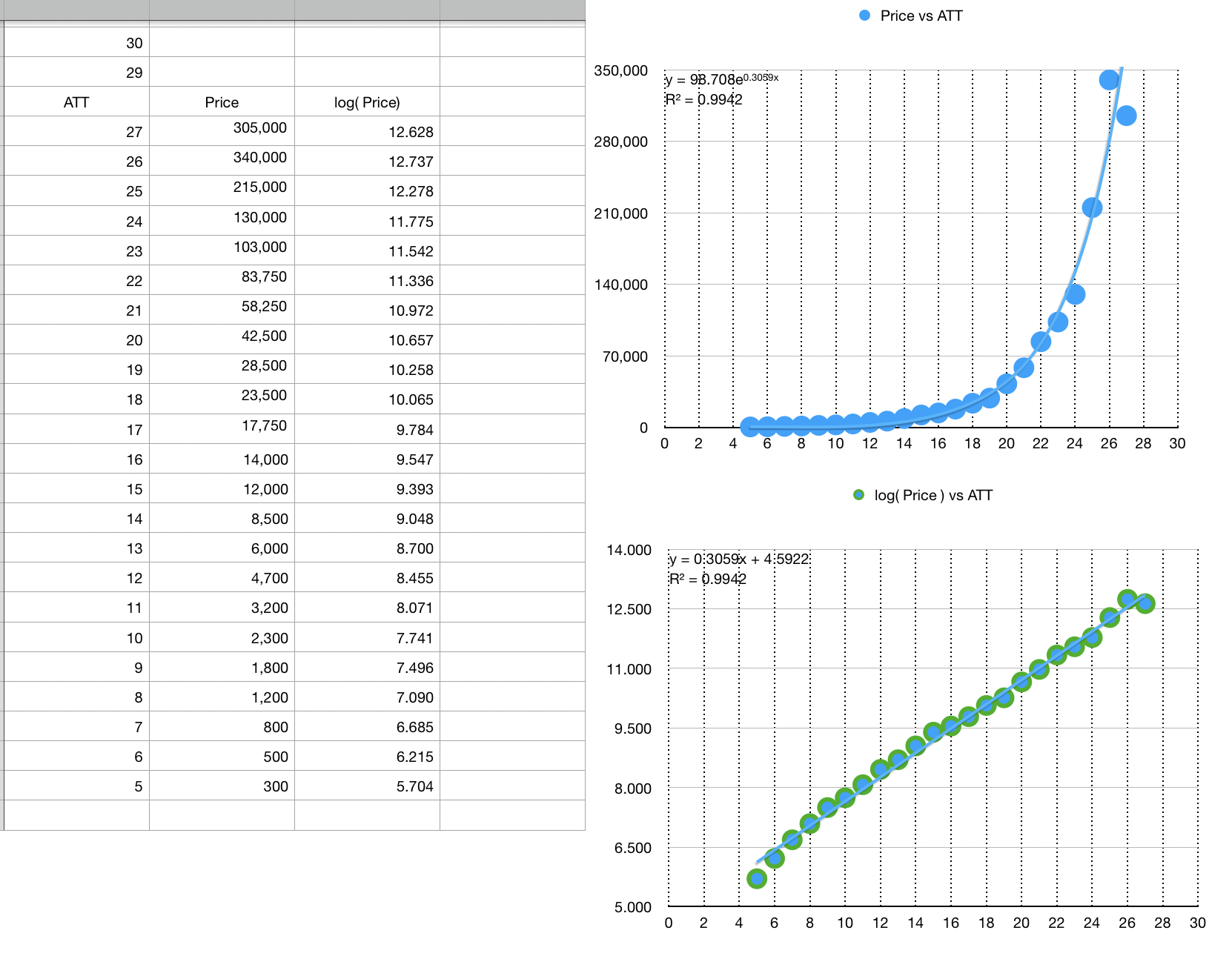Click the price cell 2,300
Image resolution: width=1232 pixels, height=956 pixels.
(222, 637)
